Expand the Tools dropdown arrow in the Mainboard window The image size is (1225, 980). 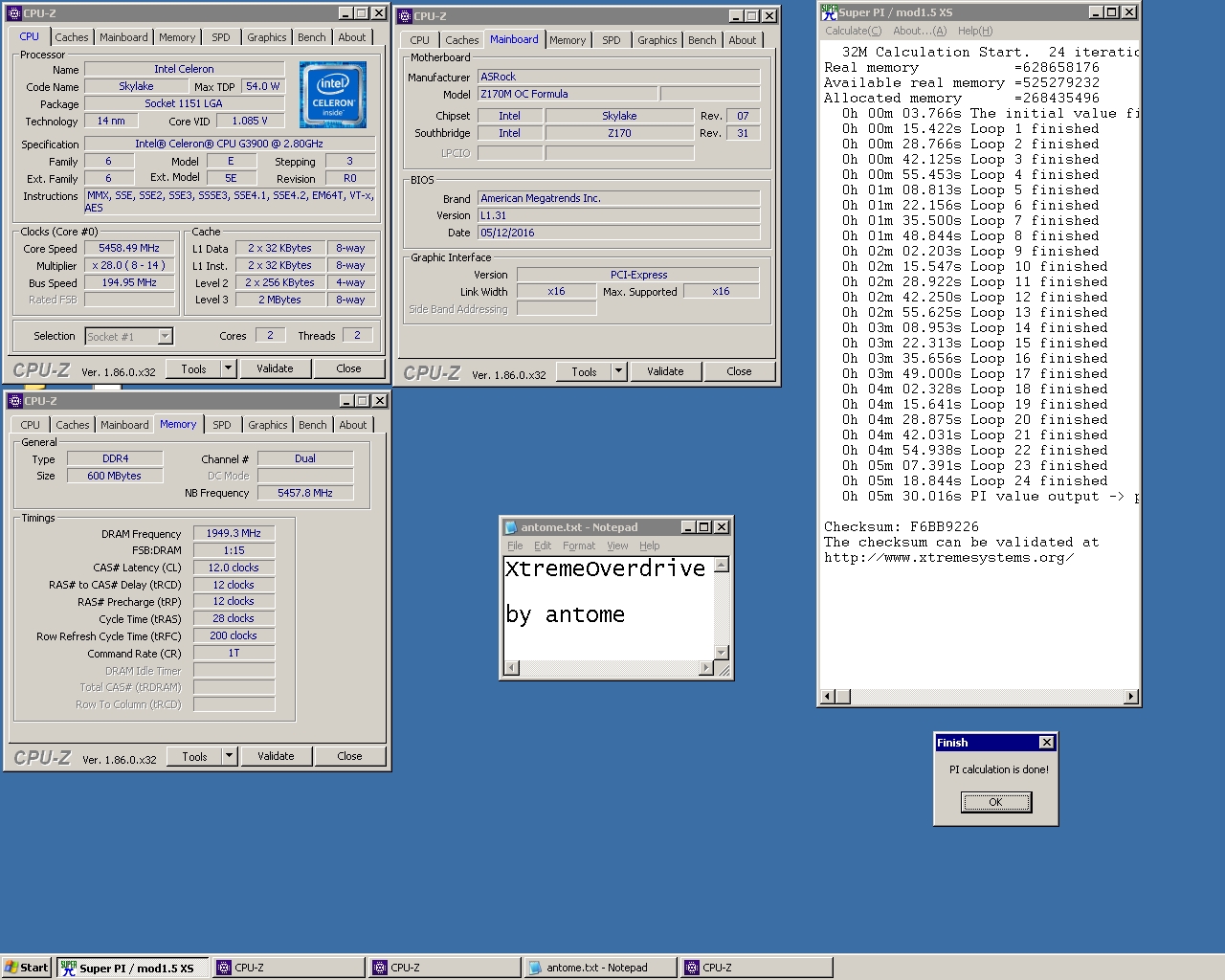click(618, 371)
